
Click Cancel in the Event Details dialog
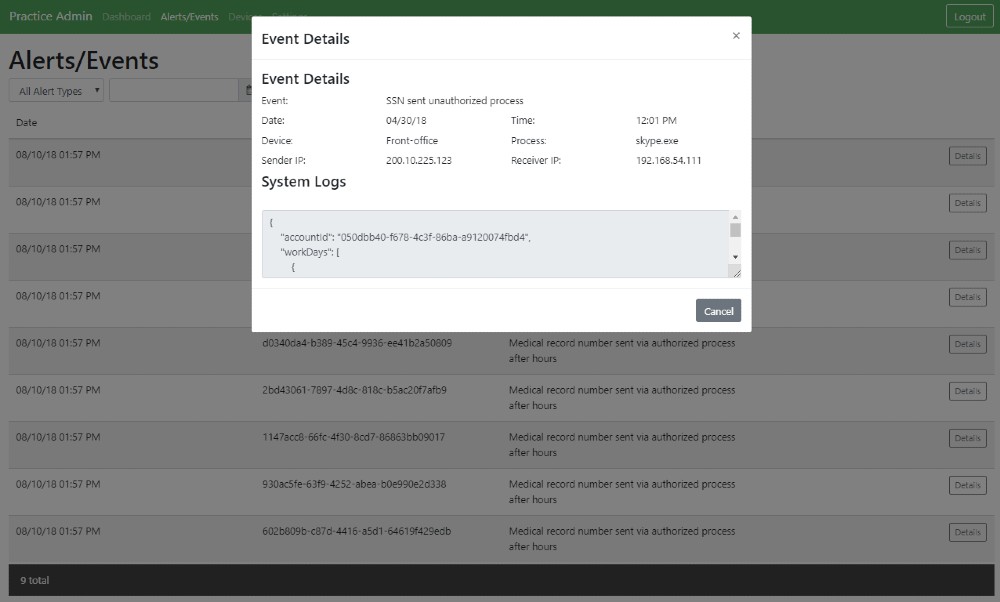718,310
